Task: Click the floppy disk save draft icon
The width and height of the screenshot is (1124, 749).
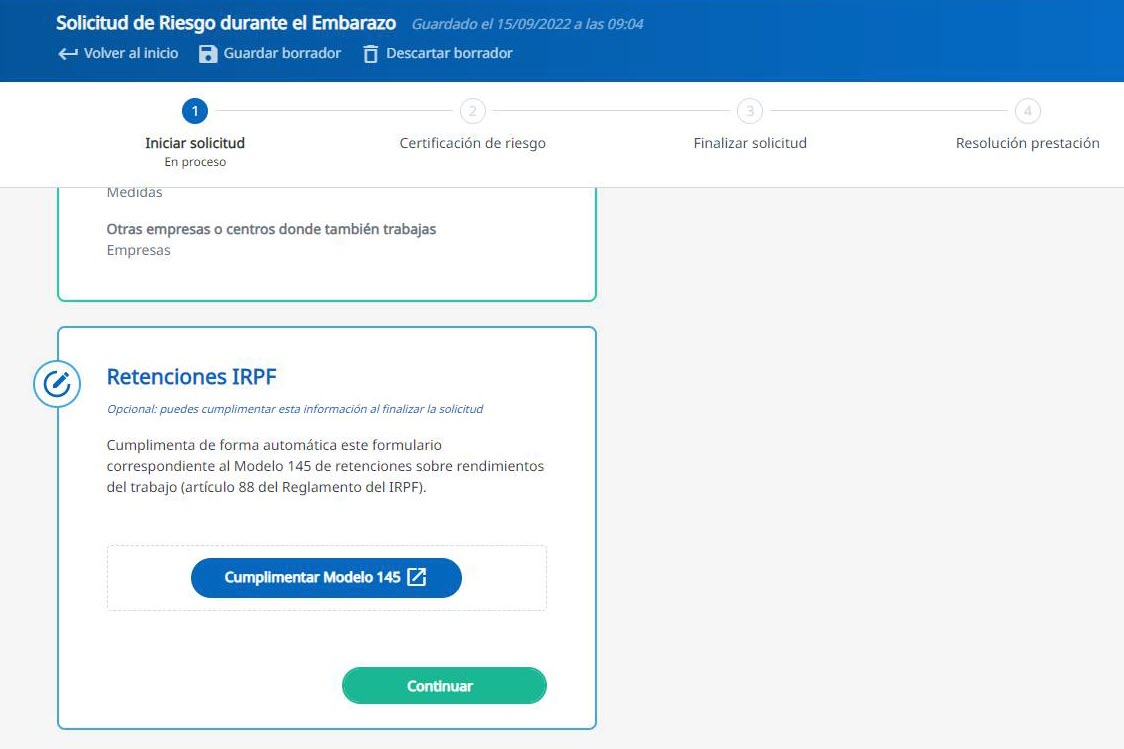Action: click(x=208, y=54)
